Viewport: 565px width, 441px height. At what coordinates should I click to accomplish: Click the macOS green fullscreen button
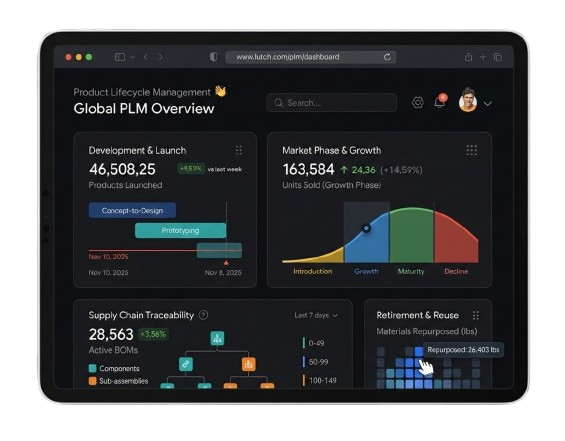[89, 57]
